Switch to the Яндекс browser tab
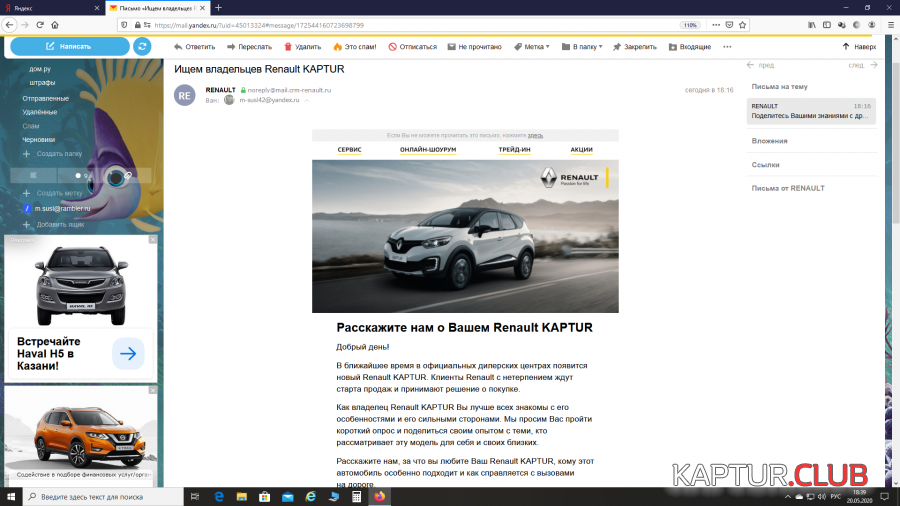Screen dimensions: 900x506 click(x=50, y=7)
